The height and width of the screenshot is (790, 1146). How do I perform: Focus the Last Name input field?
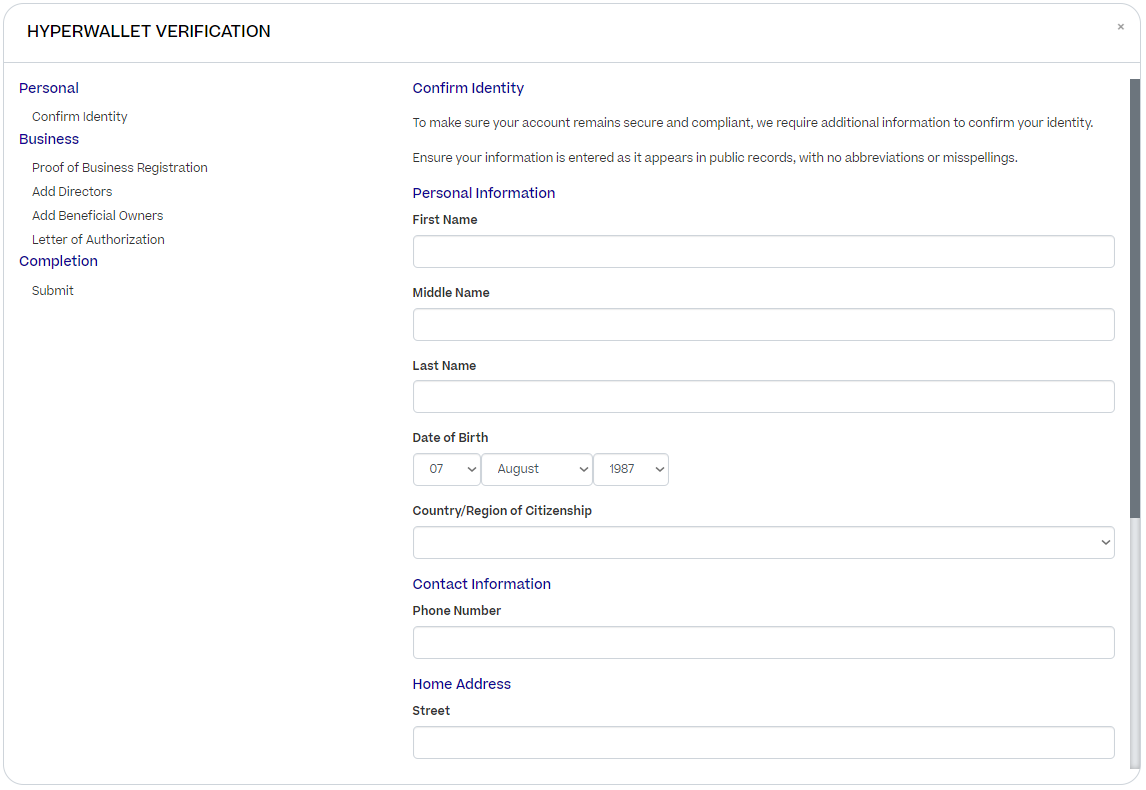coord(763,397)
